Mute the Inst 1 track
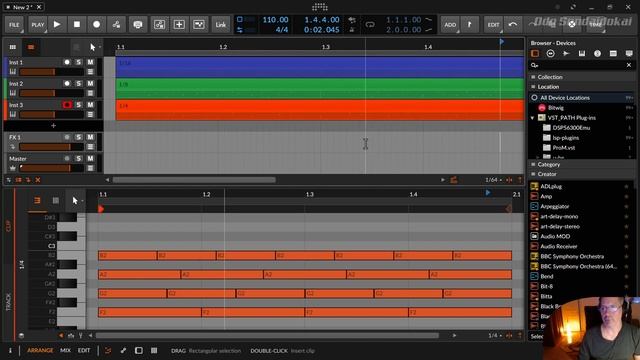 point(90,62)
